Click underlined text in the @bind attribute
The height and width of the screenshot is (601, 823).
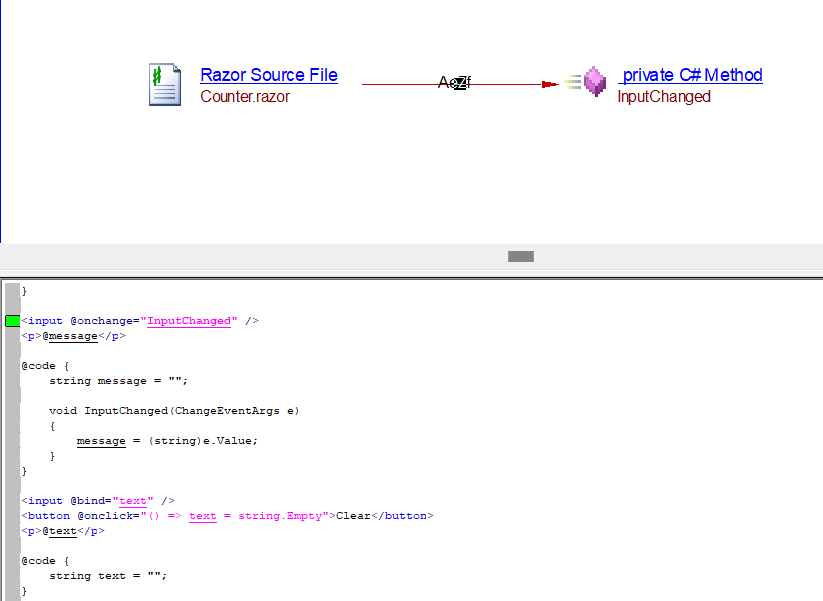click(132, 501)
